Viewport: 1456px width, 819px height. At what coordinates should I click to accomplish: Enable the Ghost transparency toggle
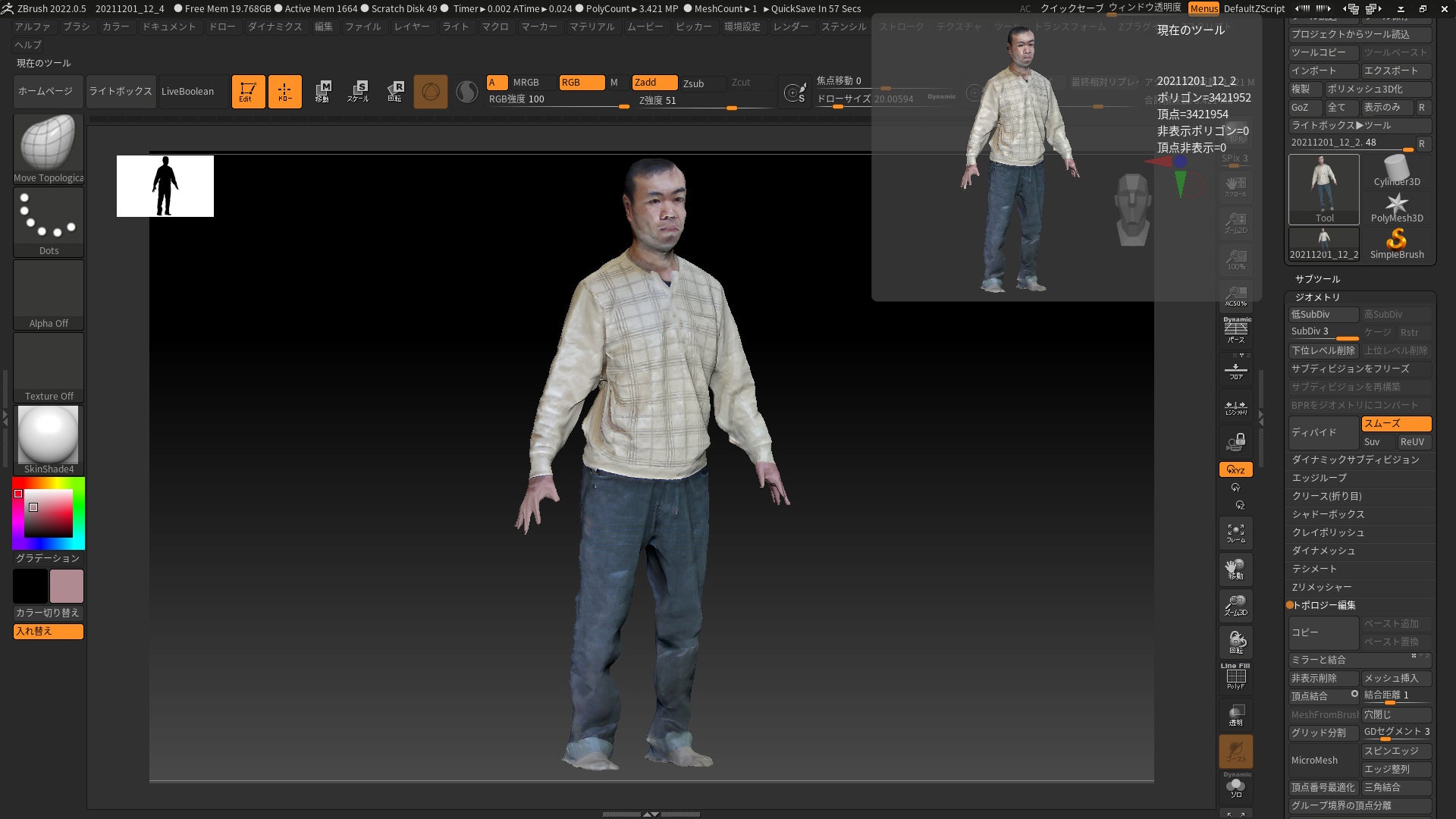pos(1235,752)
